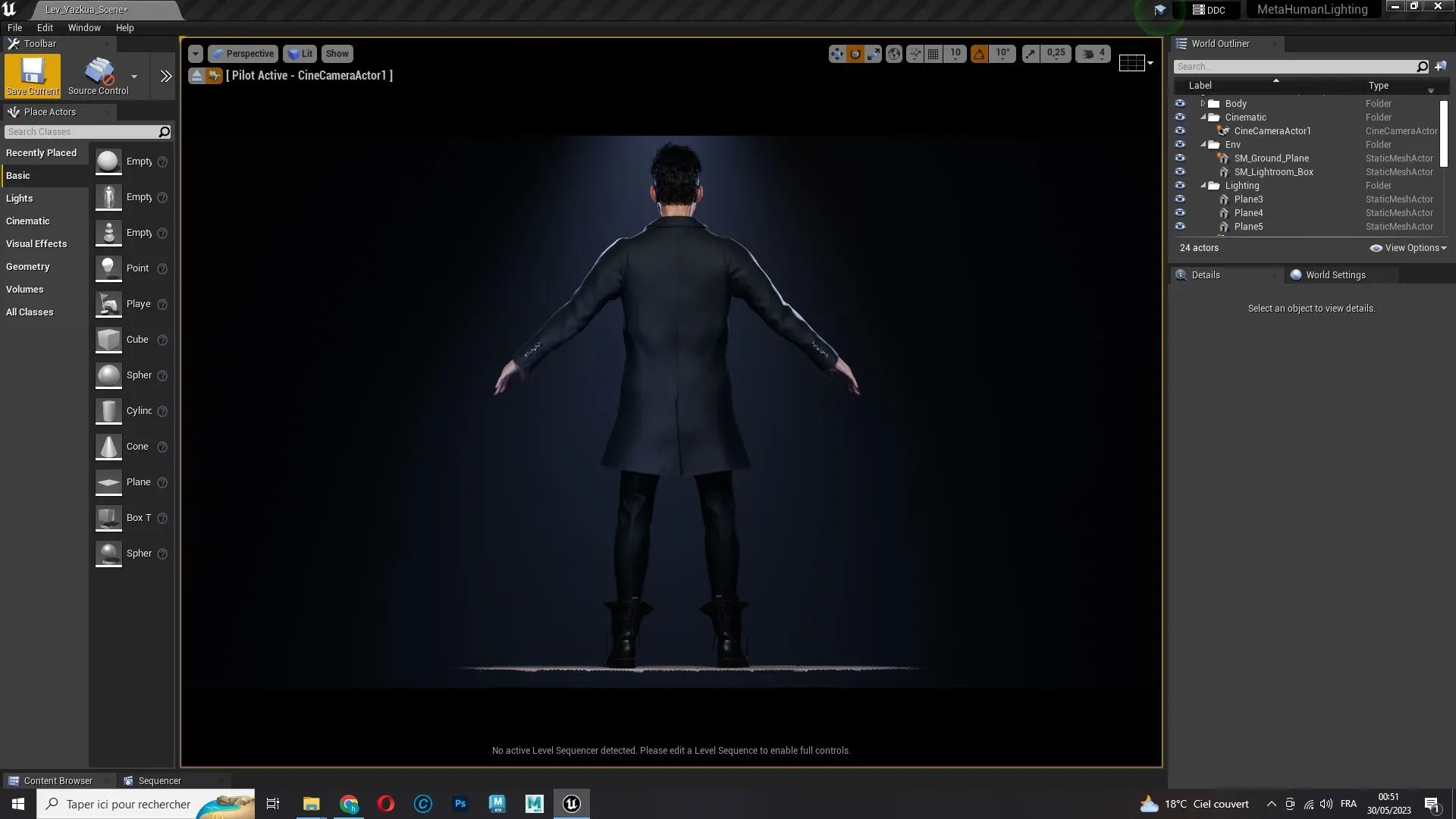Toggle rotation snap angle button
1456x819 pixels.
point(980,53)
